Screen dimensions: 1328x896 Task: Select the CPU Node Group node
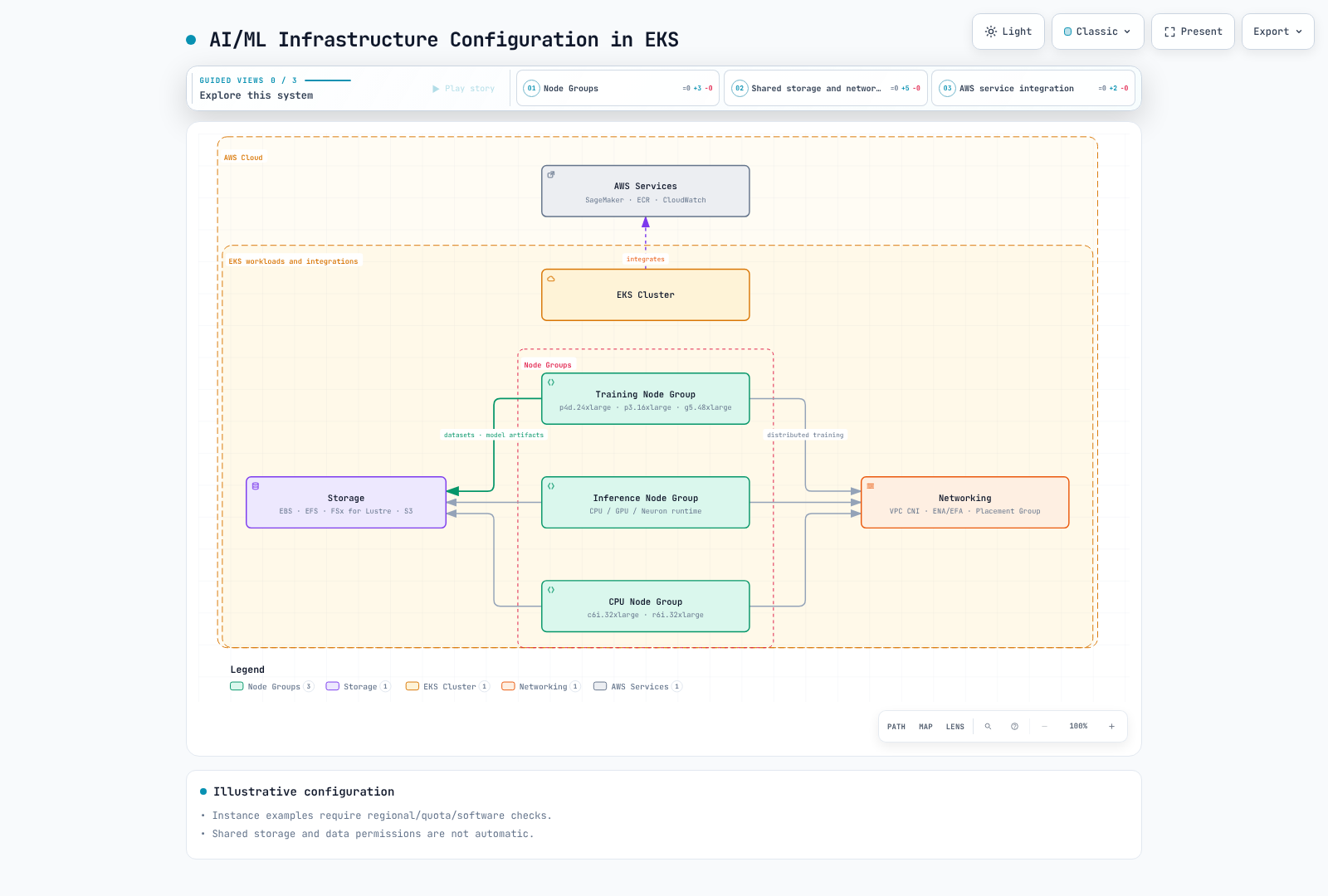646,606
